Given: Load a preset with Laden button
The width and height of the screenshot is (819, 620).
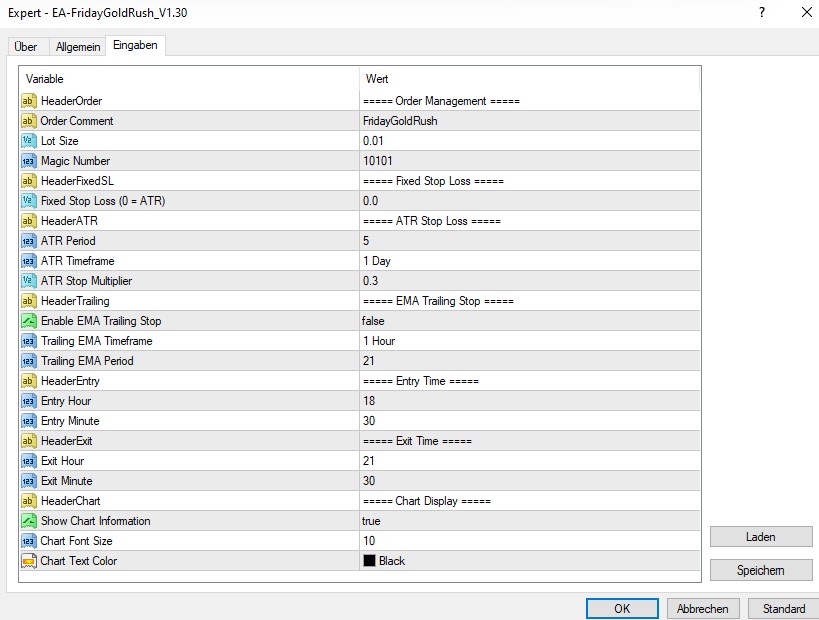Looking at the screenshot, I should pos(760,536).
